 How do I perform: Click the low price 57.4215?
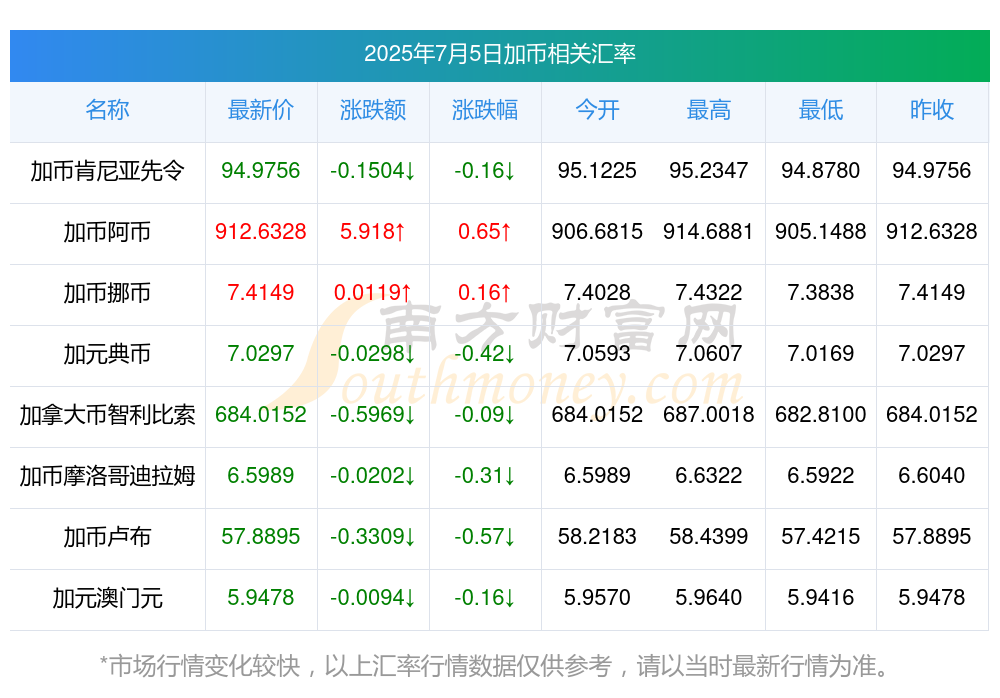pyautogui.click(x=821, y=536)
